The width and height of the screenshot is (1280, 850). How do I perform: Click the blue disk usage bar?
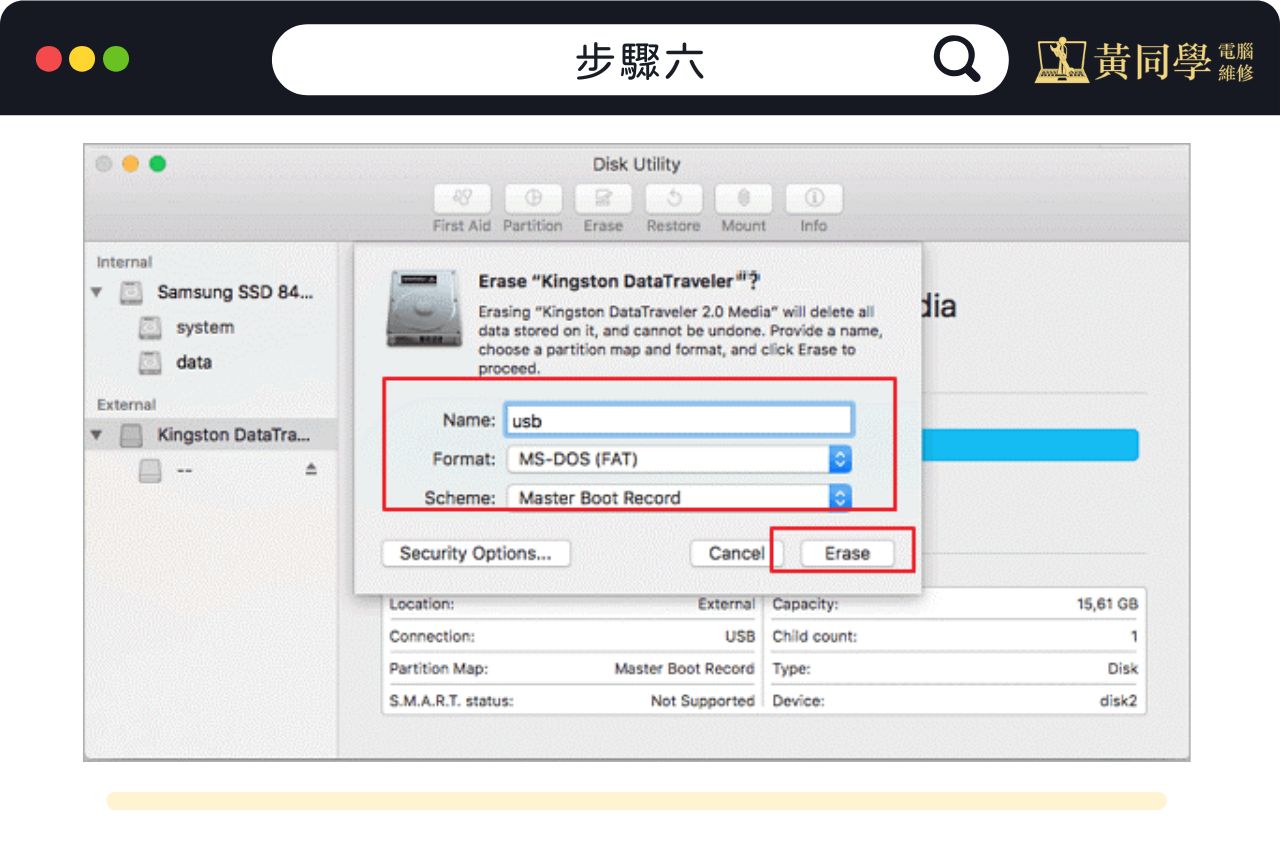(1030, 445)
